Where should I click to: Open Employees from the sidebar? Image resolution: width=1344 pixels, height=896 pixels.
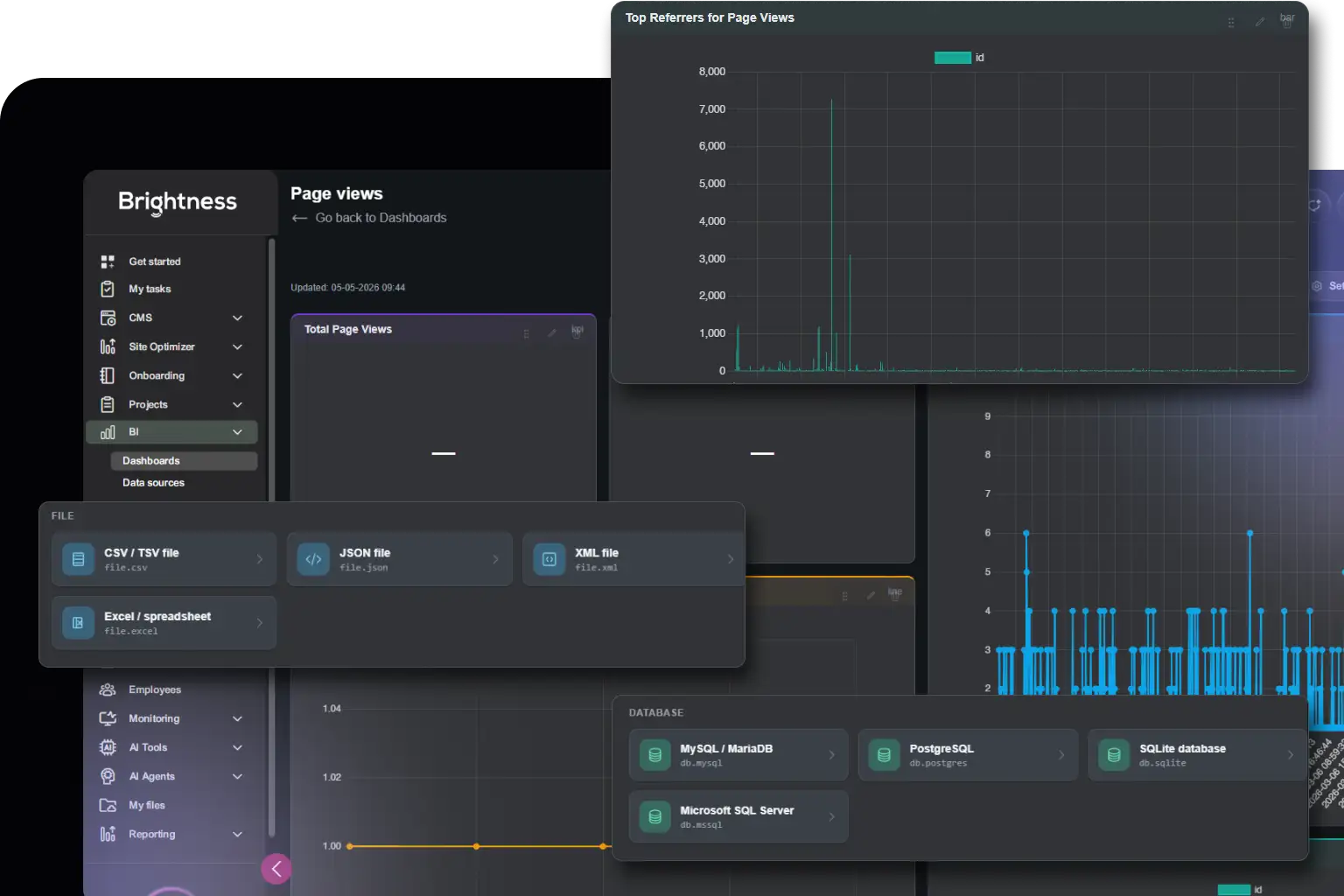(x=155, y=689)
